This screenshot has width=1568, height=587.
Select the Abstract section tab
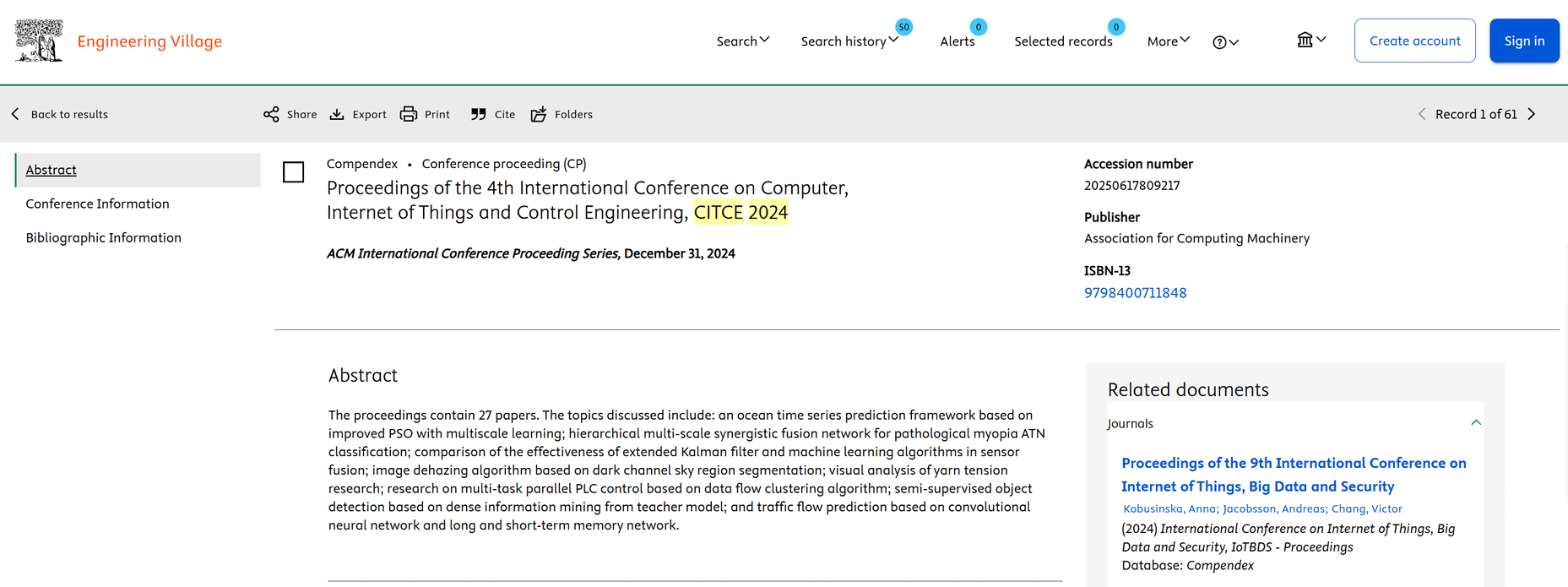[138, 170]
